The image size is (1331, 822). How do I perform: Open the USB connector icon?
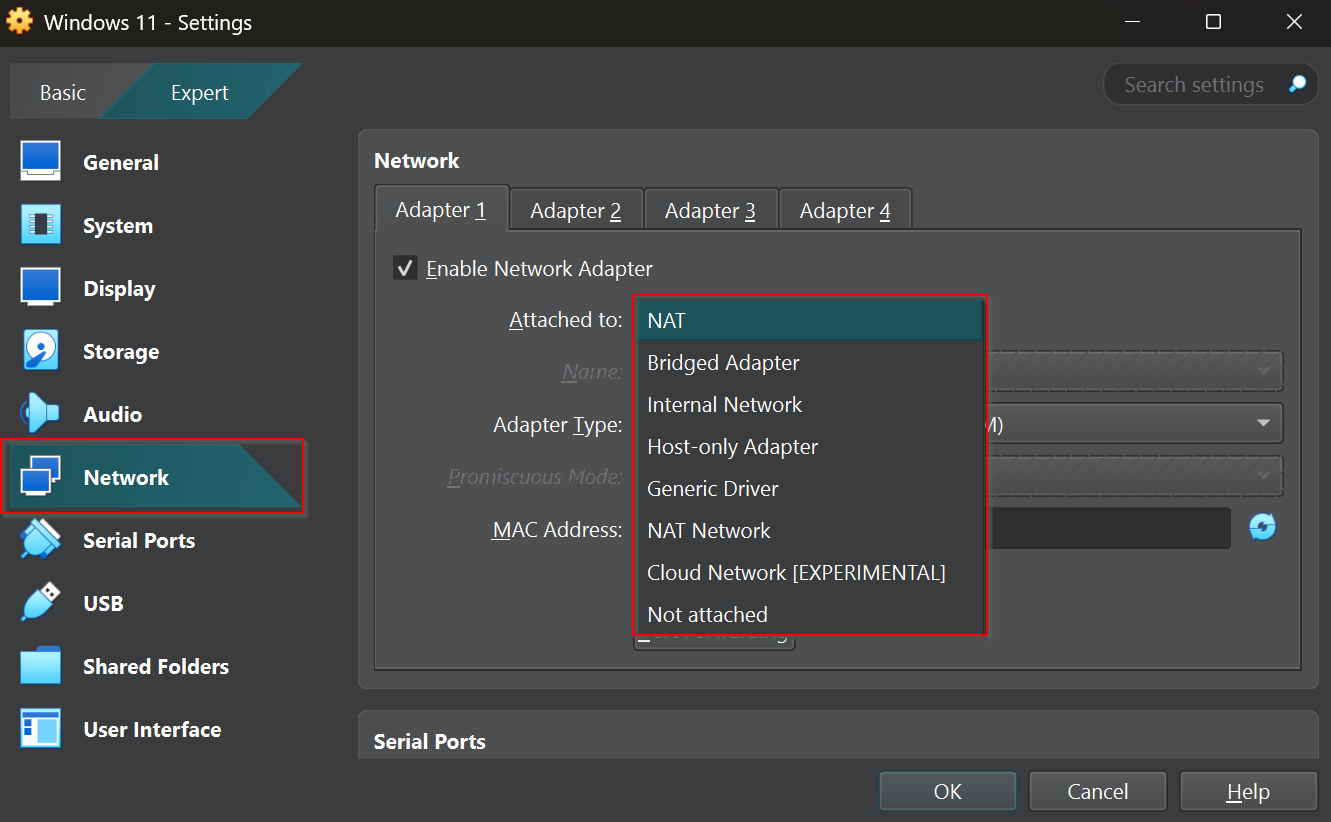point(41,603)
